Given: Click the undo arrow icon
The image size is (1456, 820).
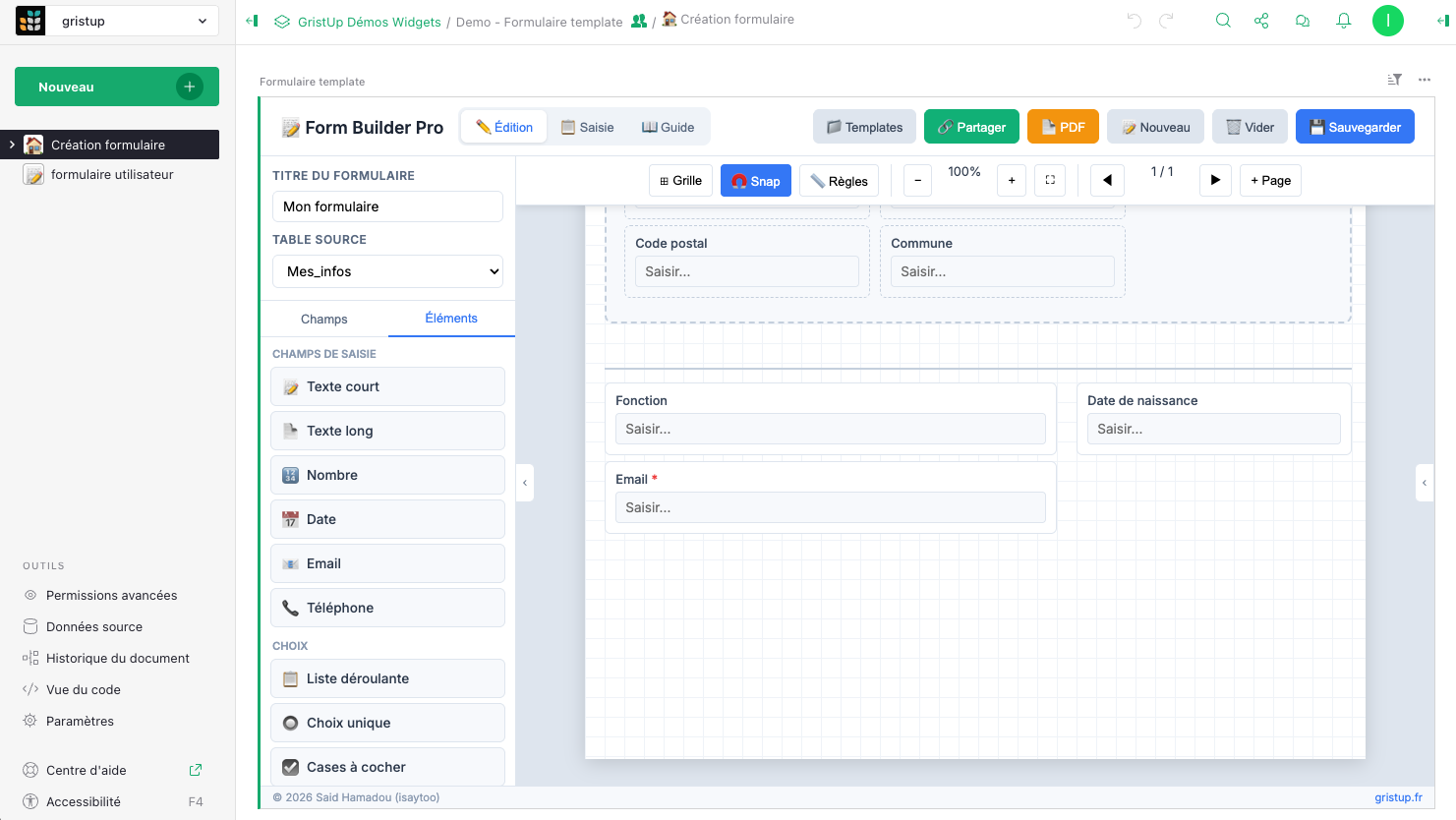Looking at the screenshot, I should (x=1134, y=21).
